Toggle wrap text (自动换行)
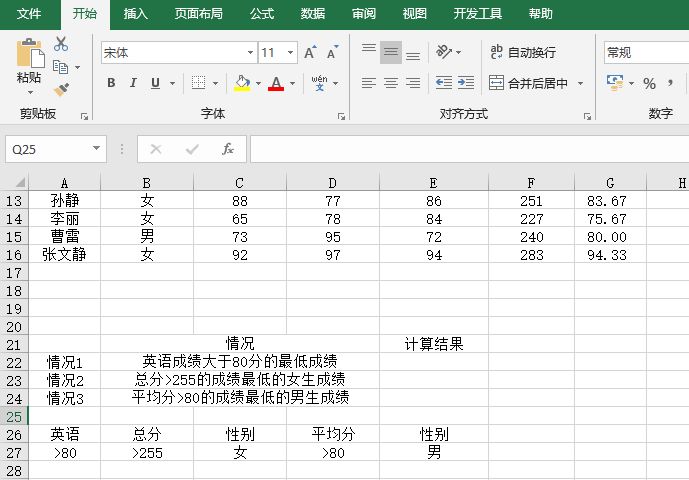 pos(522,52)
